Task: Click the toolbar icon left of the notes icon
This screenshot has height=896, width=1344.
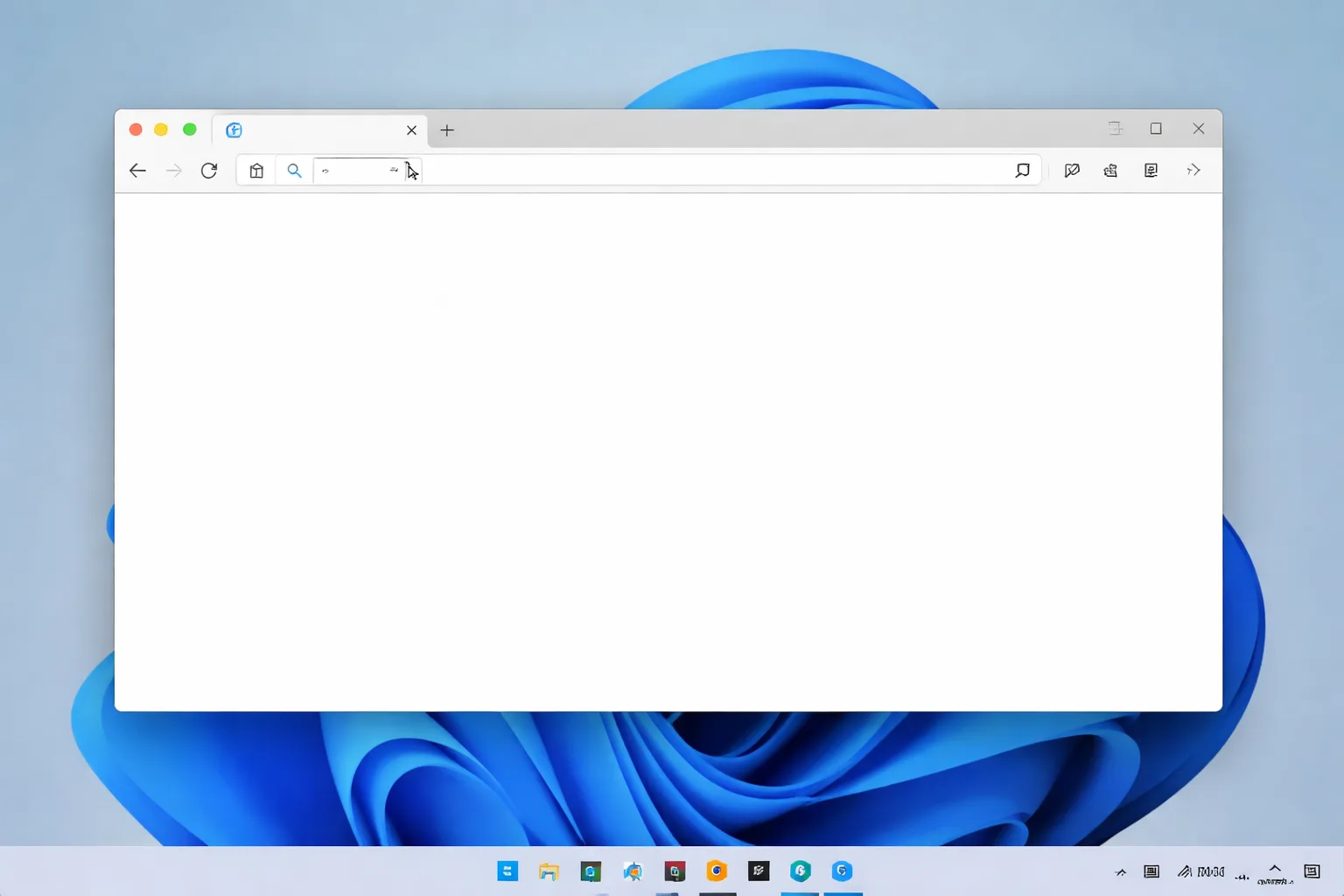Action: 1110,171
